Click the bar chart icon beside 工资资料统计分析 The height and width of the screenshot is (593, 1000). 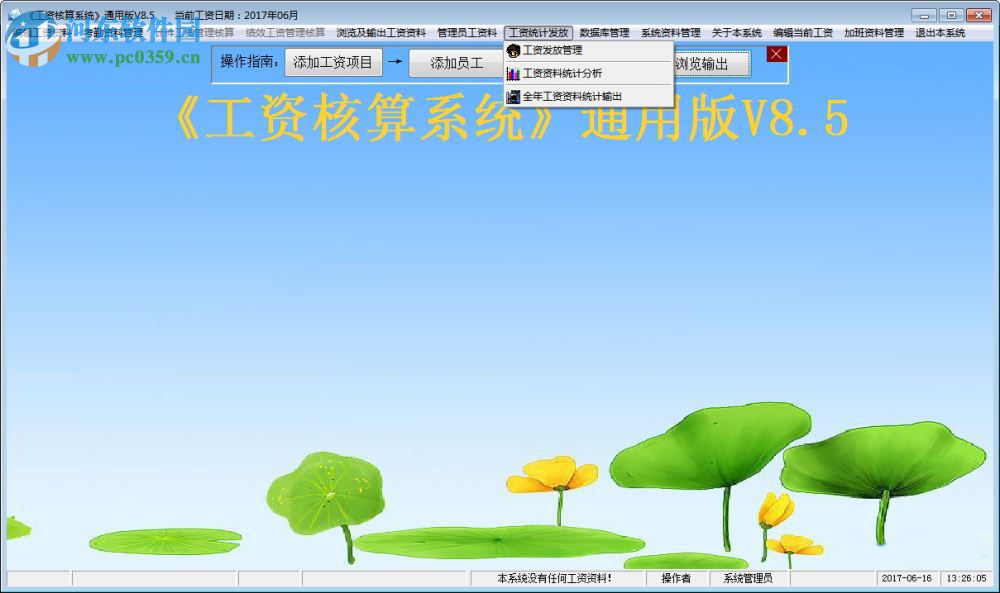click(x=513, y=73)
